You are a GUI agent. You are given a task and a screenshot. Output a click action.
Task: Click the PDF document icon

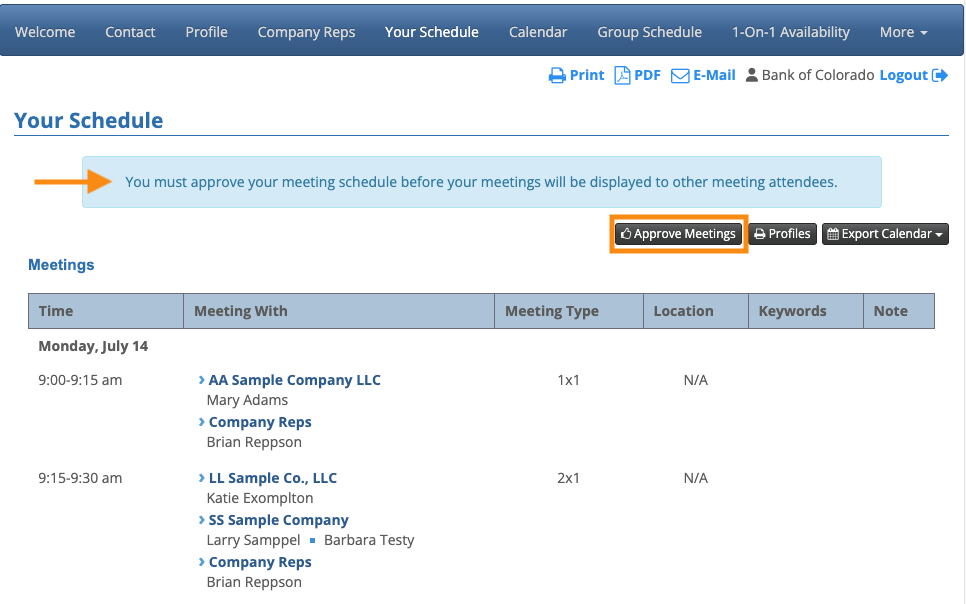click(x=622, y=76)
